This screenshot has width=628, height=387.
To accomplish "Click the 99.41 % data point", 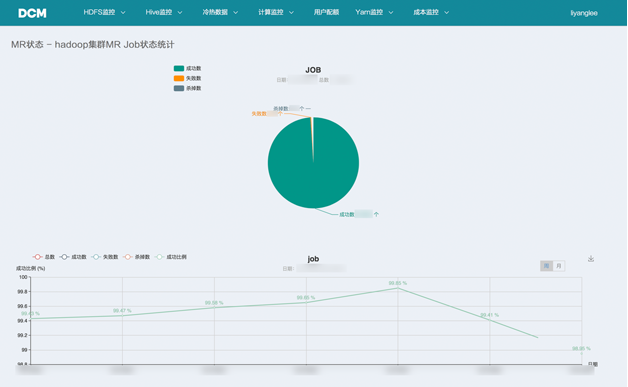I will point(489,320).
